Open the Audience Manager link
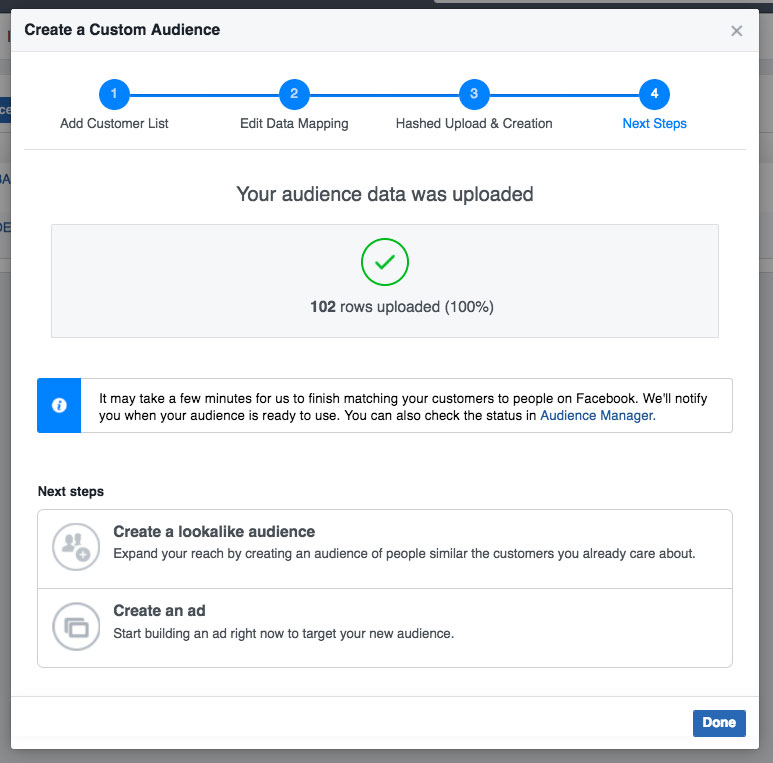Screen dimensions: 773x763 pyautogui.click(x=597, y=416)
